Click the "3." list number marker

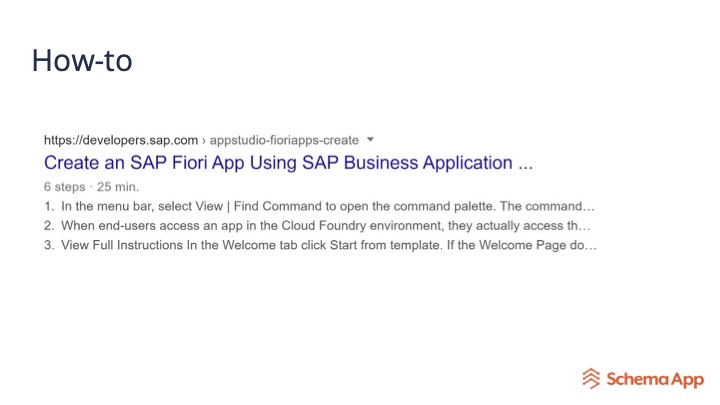point(49,245)
